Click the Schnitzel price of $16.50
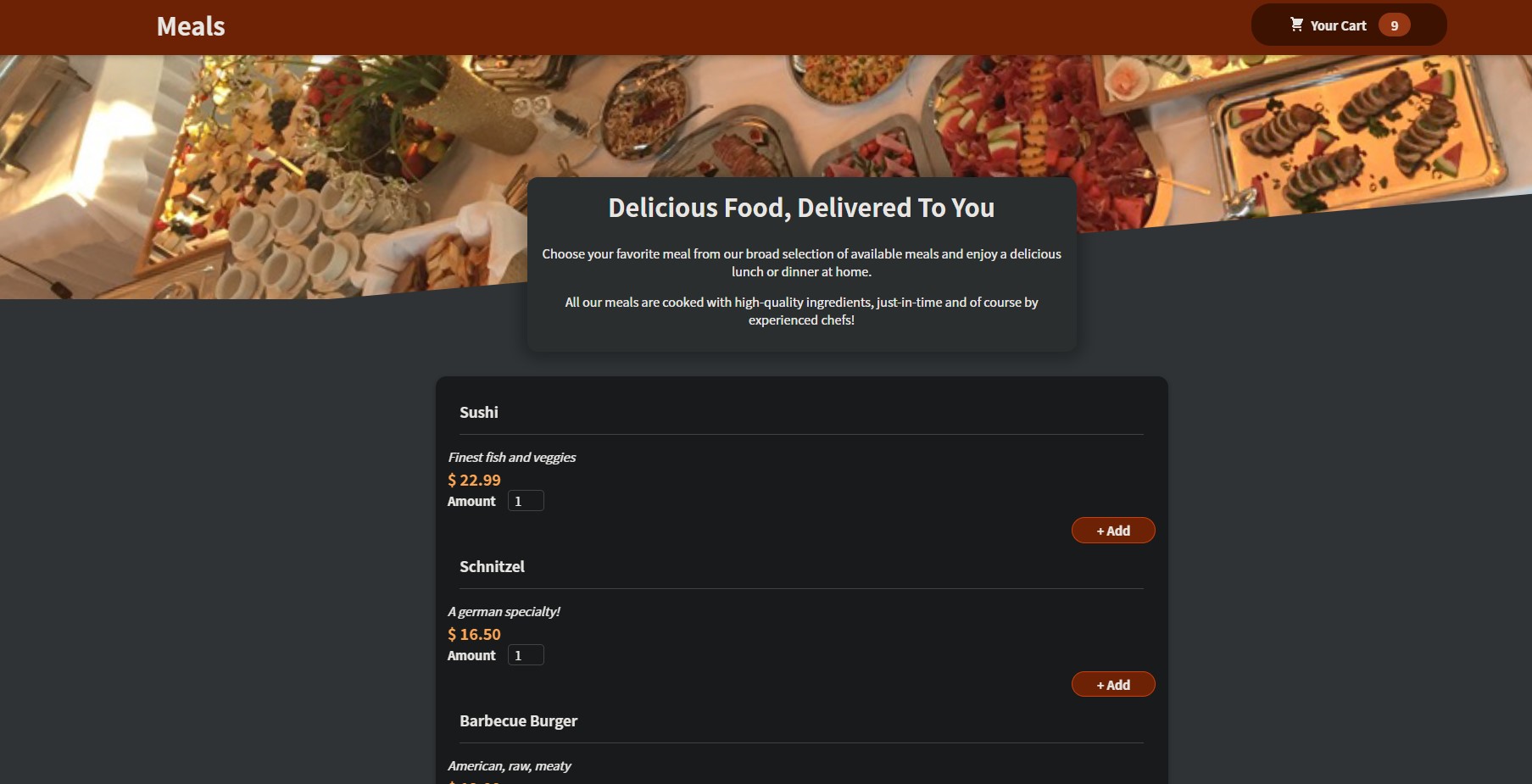 click(474, 634)
